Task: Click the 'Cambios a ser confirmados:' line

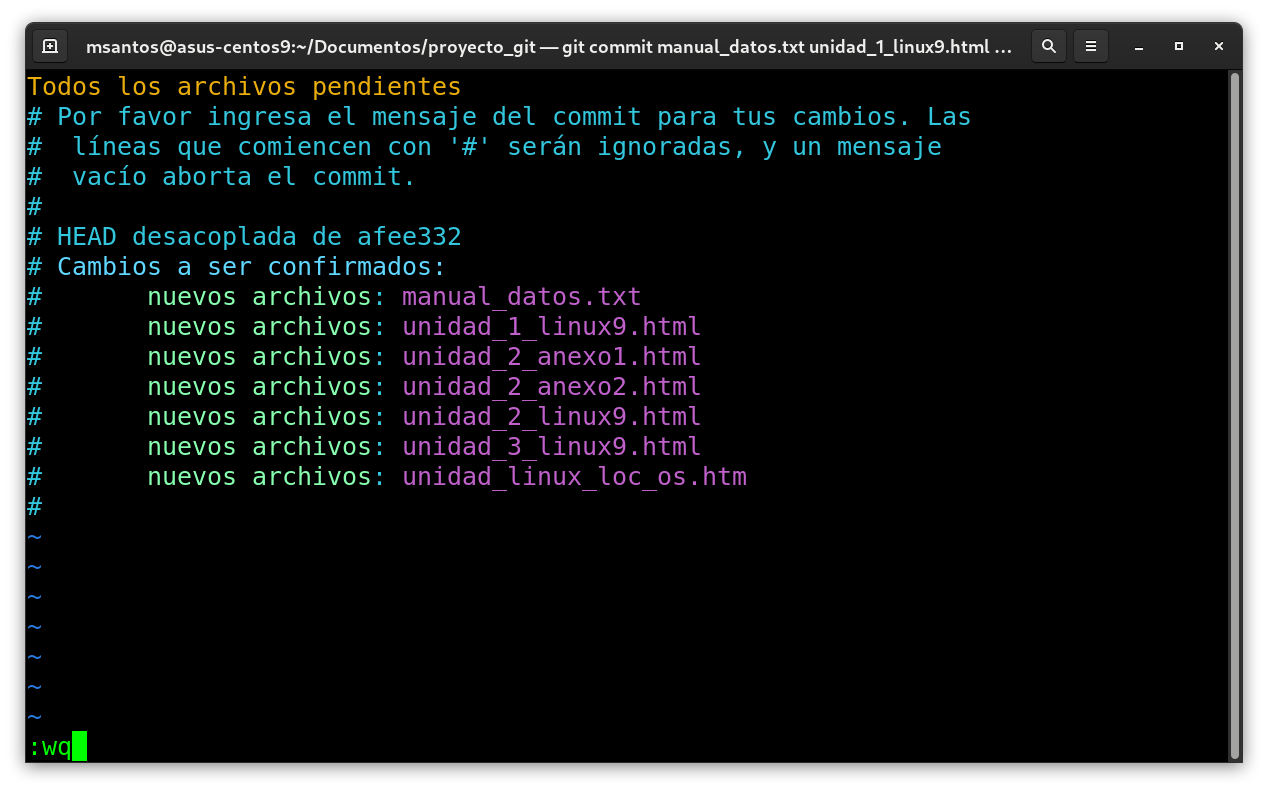Action: (250, 267)
